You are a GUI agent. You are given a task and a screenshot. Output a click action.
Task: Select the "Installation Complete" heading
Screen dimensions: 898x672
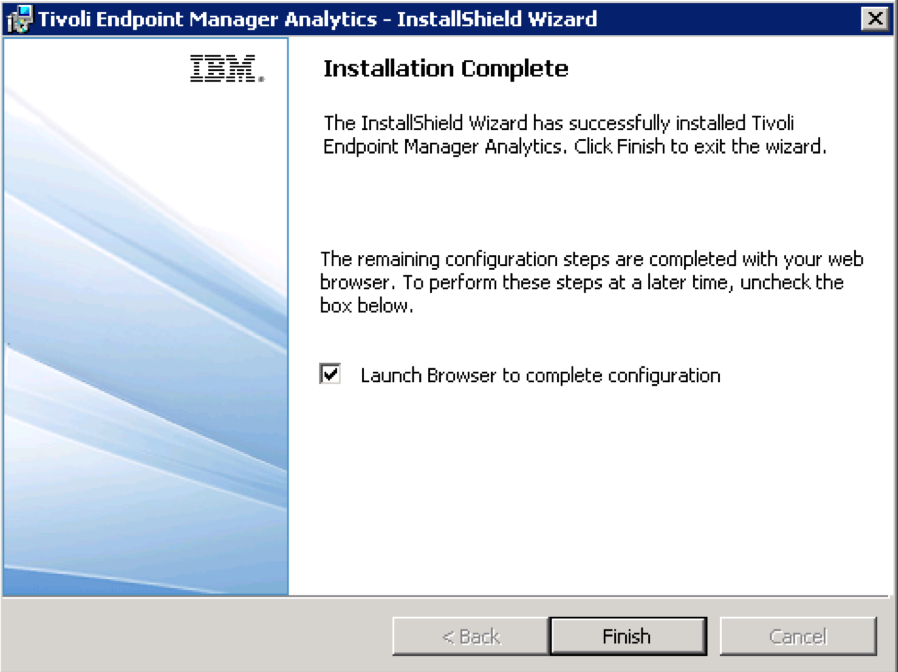click(x=446, y=69)
